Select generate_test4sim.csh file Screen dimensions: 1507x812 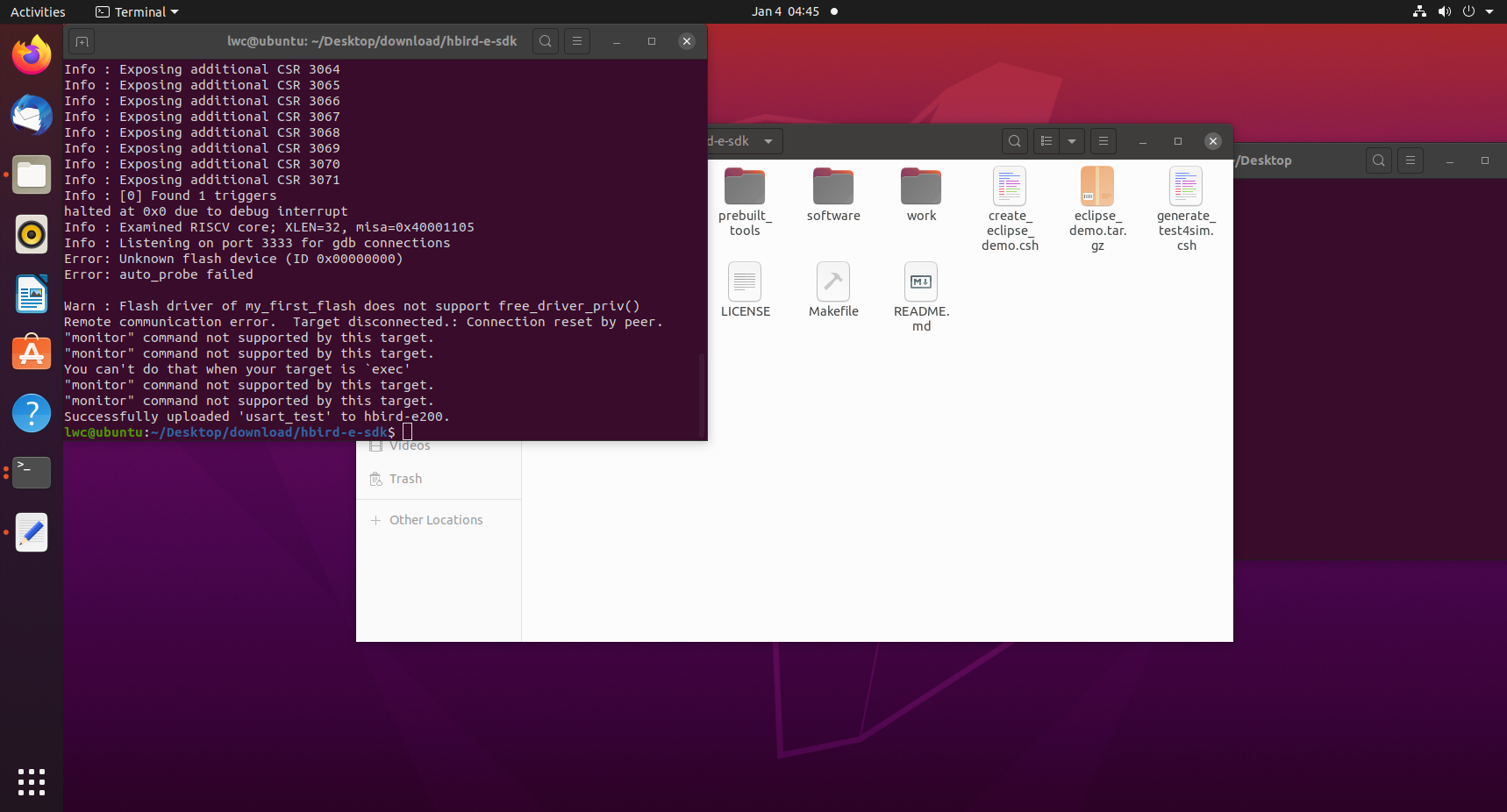click(1186, 210)
